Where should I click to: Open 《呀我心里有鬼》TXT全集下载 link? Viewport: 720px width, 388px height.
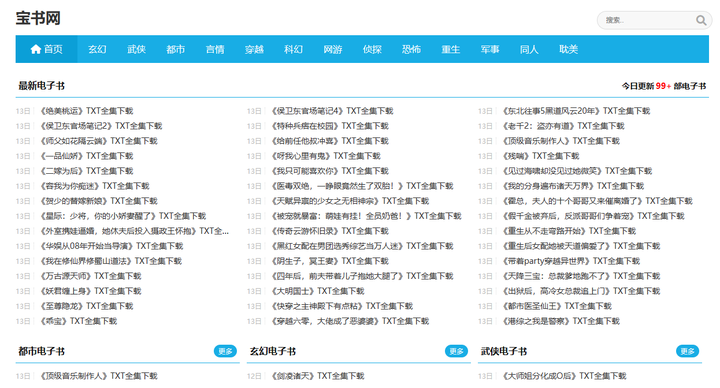tap(326, 156)
